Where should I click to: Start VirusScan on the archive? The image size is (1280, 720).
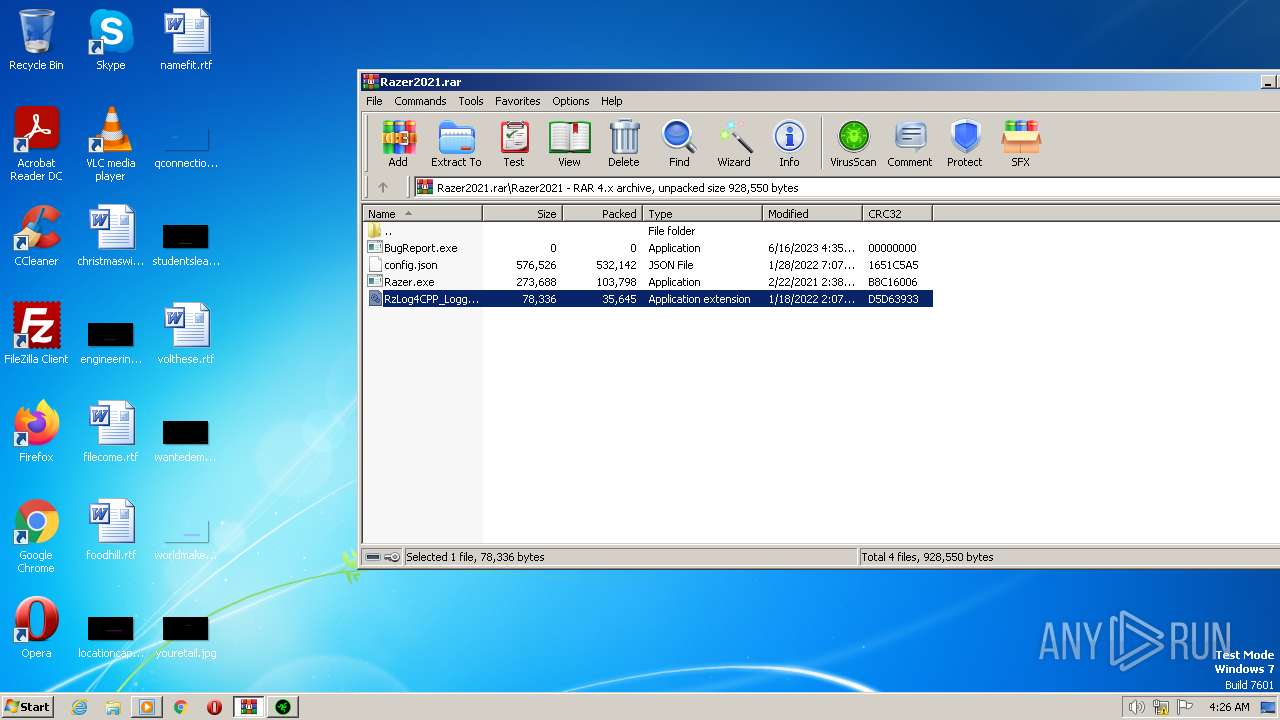[x=853, y=144]
